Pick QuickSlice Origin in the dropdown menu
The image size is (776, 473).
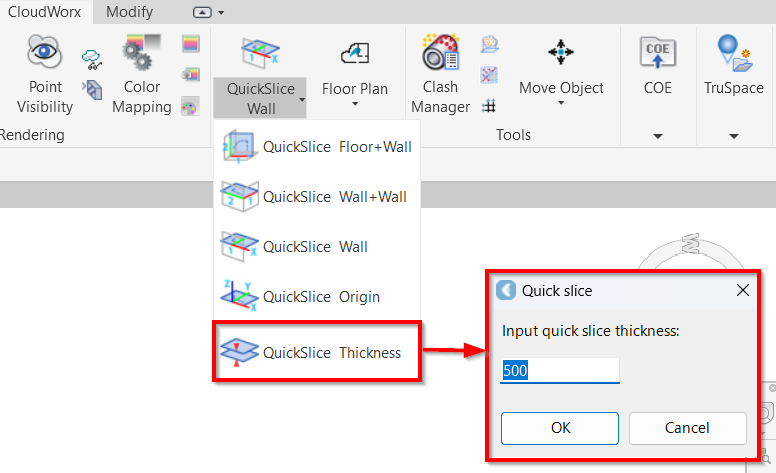pos(317,297)
